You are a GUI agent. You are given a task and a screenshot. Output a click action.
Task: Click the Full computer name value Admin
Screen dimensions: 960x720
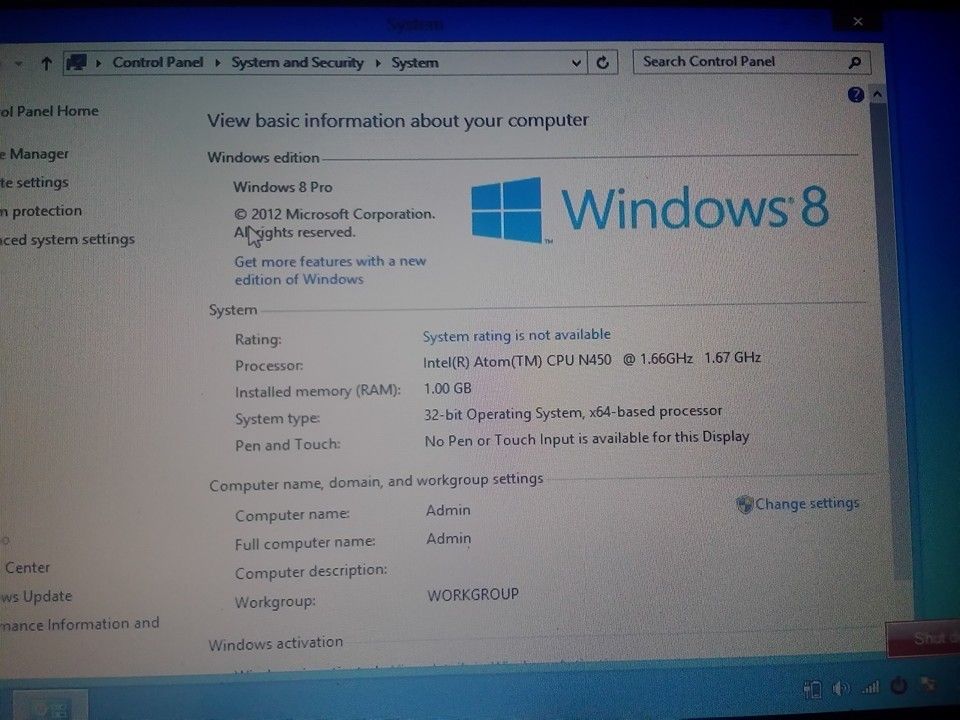tap(449, 539)
